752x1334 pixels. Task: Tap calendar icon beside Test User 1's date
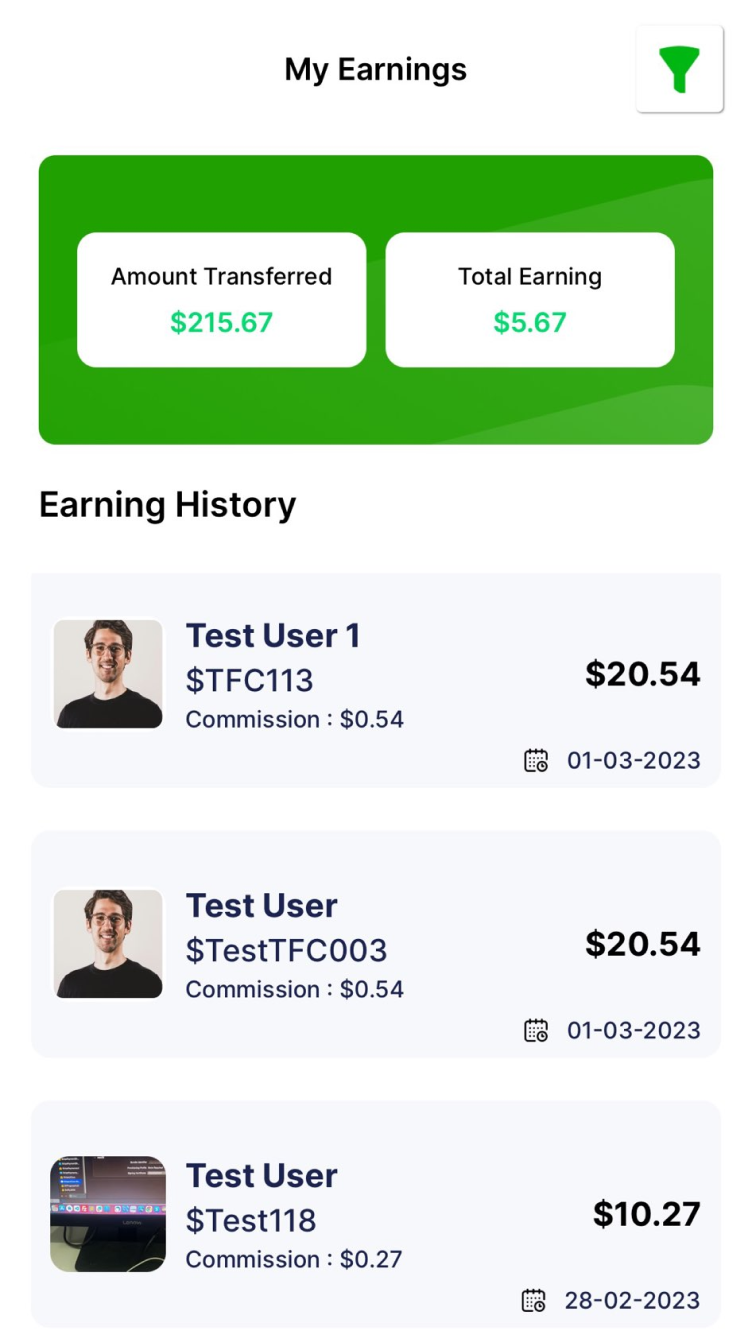(x=536, y=760)
